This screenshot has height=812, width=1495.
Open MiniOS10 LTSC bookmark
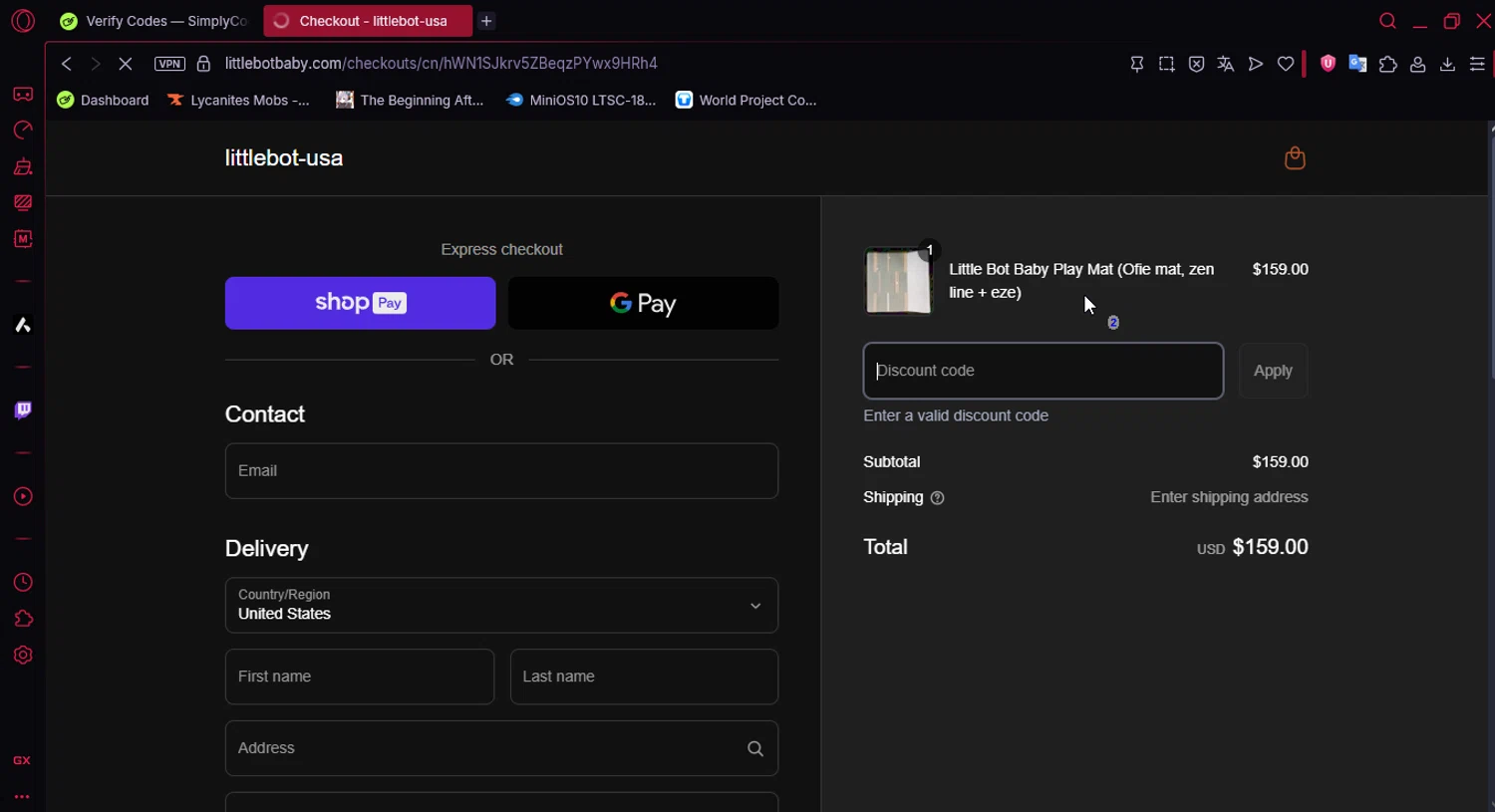(x=581, y=100)
